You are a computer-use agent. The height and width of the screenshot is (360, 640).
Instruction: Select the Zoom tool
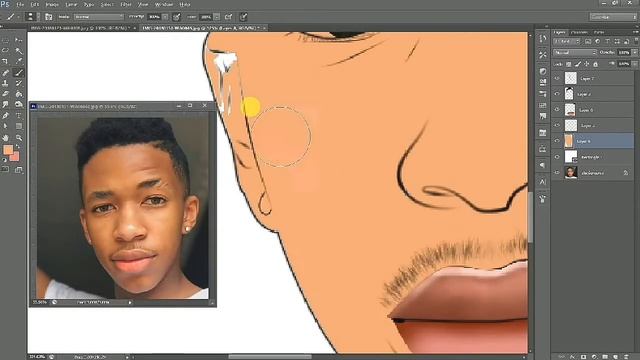point(18,138)
